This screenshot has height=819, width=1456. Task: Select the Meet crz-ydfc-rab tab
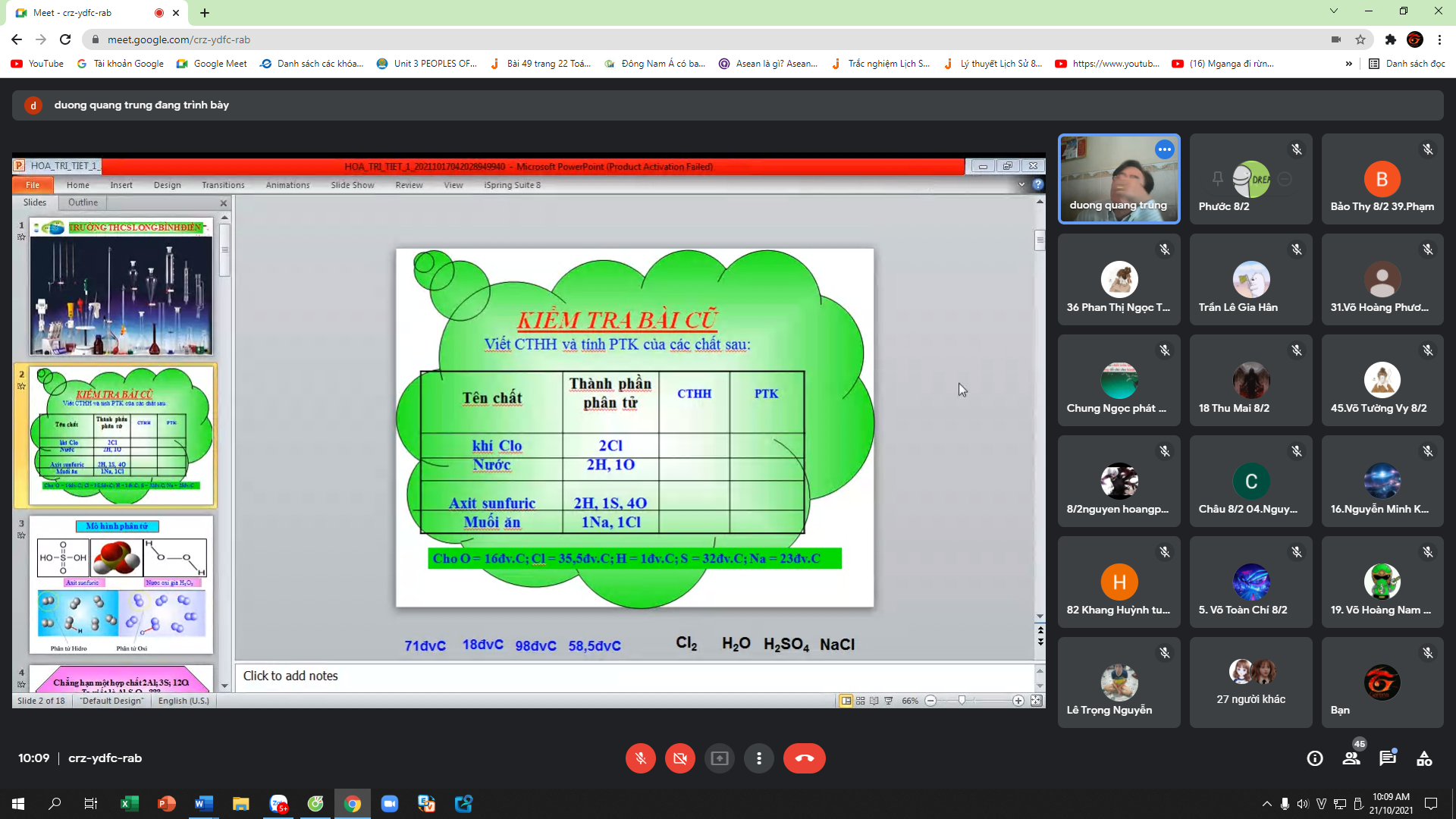83,13
